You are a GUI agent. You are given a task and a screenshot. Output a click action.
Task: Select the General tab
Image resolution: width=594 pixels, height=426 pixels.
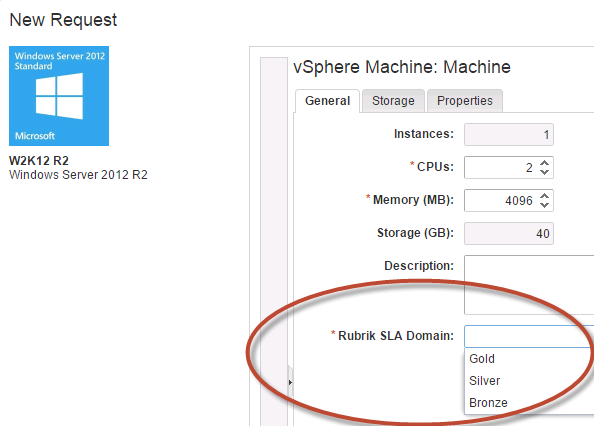point(327,101)
